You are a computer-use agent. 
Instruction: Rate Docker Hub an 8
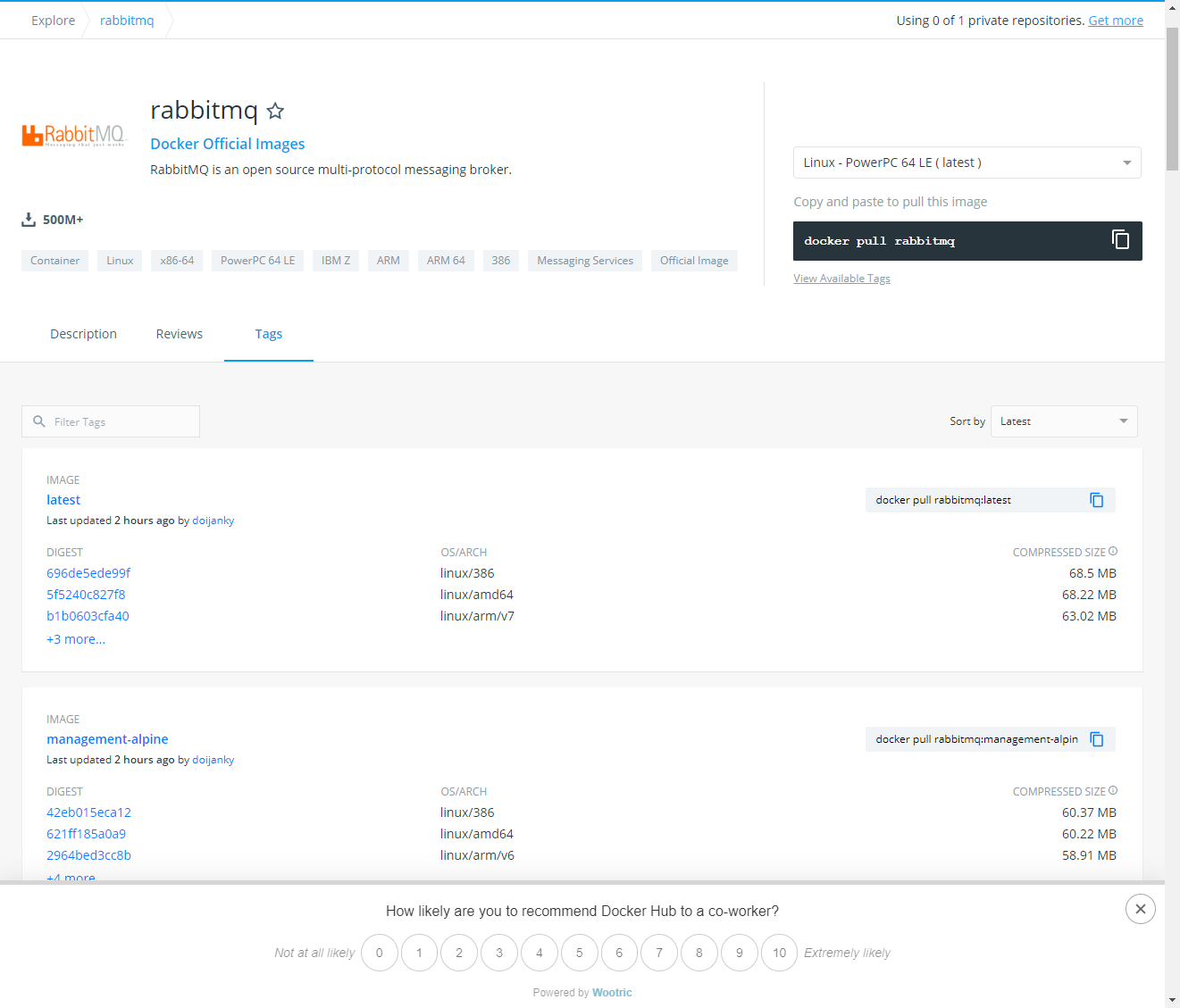tap(699, 953)
